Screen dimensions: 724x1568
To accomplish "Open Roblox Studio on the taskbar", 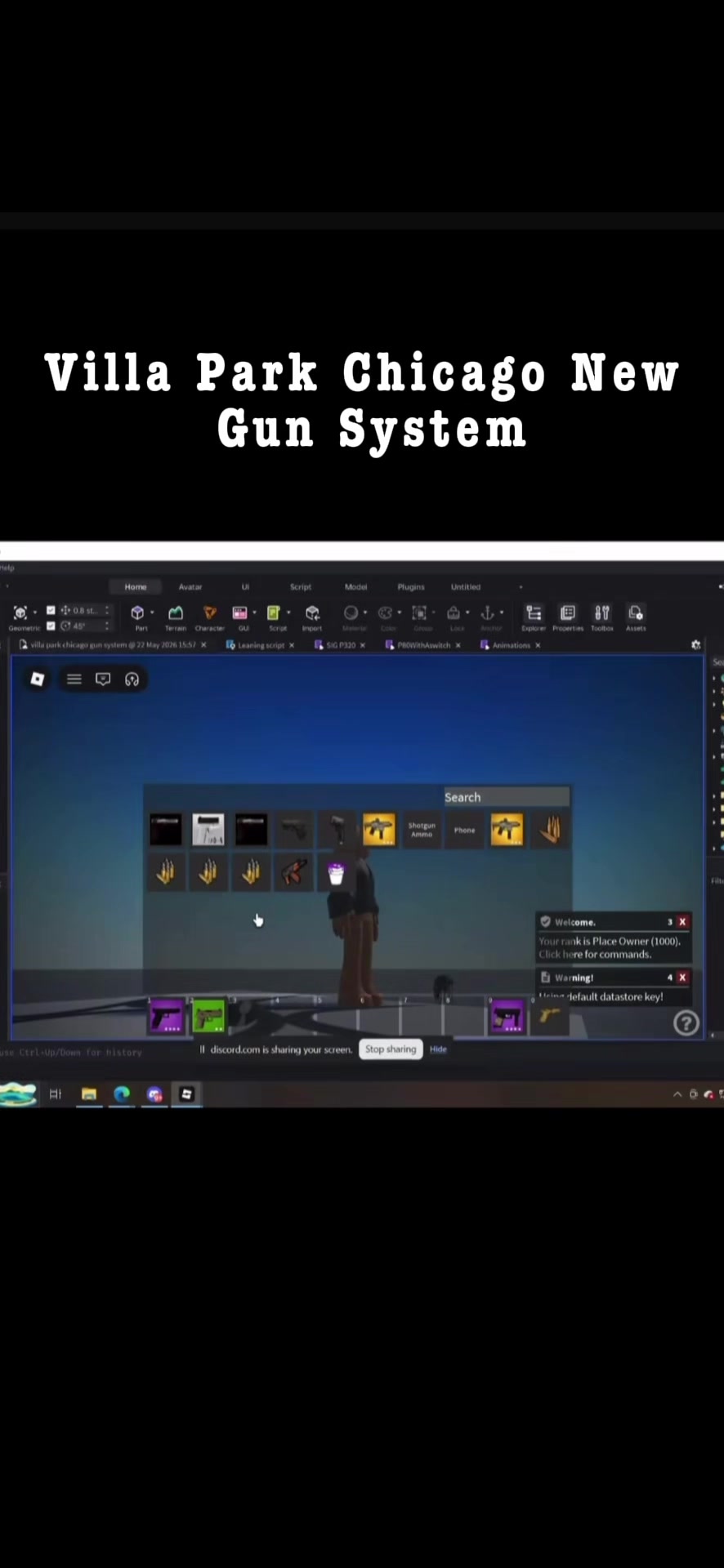I will (186, 1094).
